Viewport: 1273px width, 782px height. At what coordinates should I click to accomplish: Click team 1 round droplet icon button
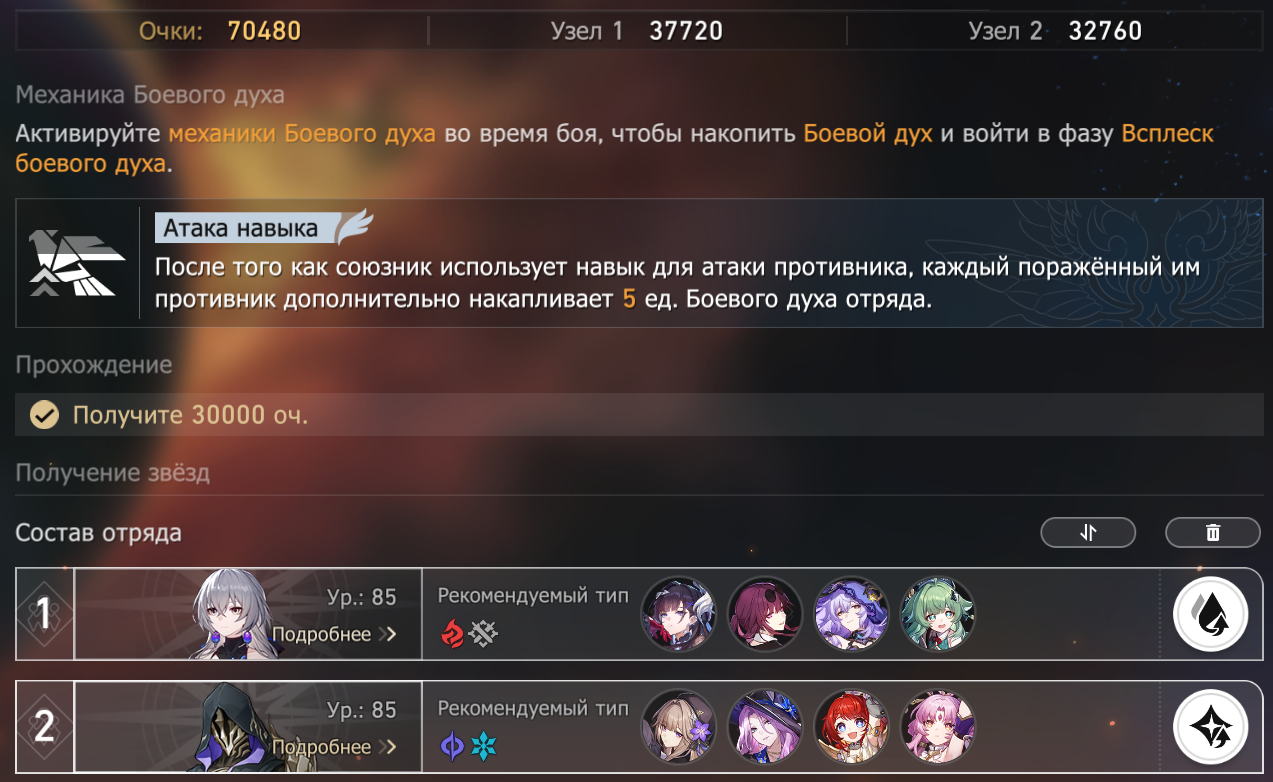tap(1210, 614)
